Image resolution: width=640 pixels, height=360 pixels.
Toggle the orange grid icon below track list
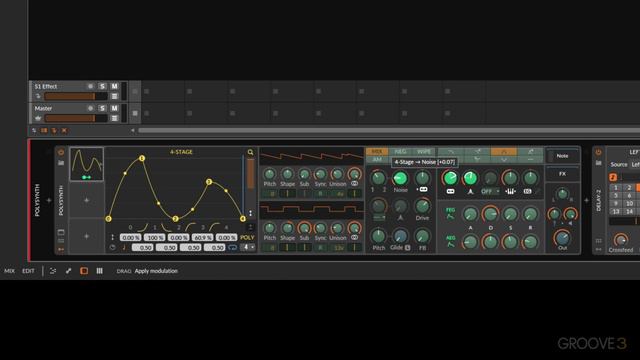[x=44, y=131]
